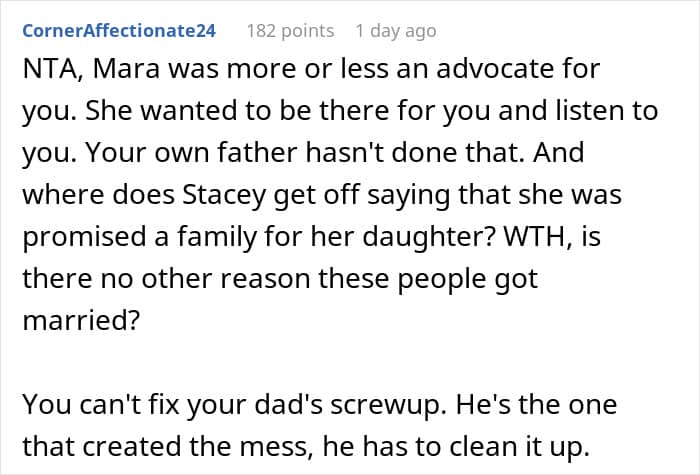Open the '1 day ago' timestamp permalink

(396, 31)
